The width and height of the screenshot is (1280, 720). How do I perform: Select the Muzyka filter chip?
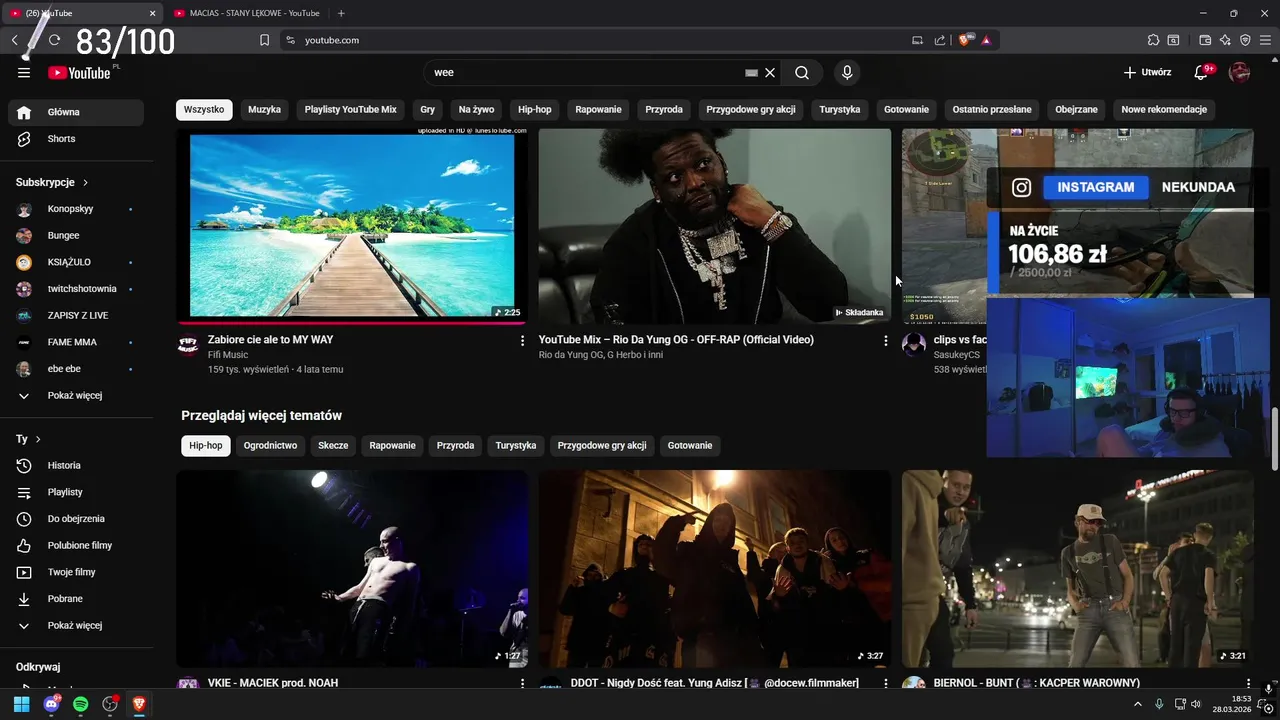[x=265, y=109]
